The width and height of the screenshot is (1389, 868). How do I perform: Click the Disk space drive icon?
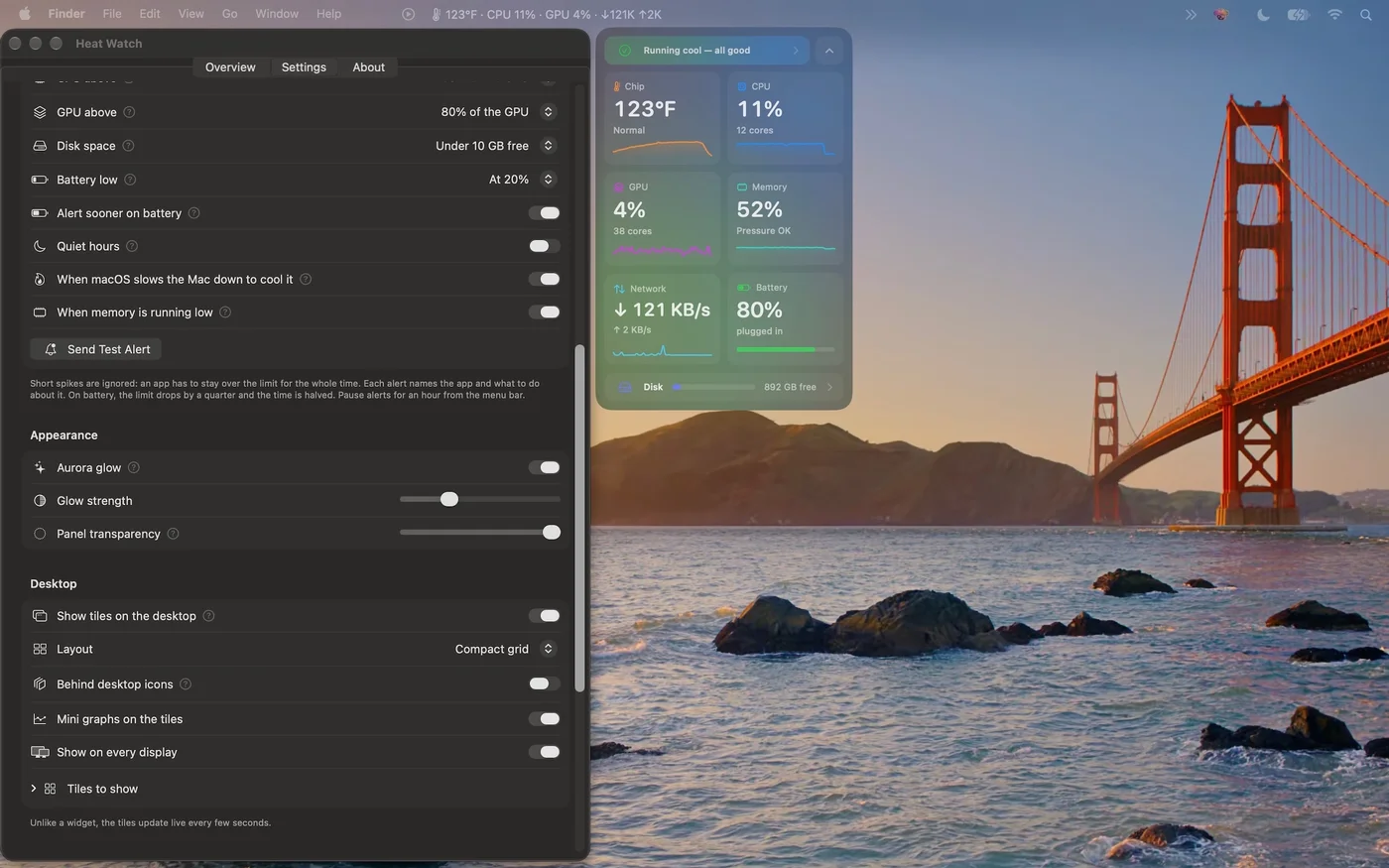click(40, 146)
